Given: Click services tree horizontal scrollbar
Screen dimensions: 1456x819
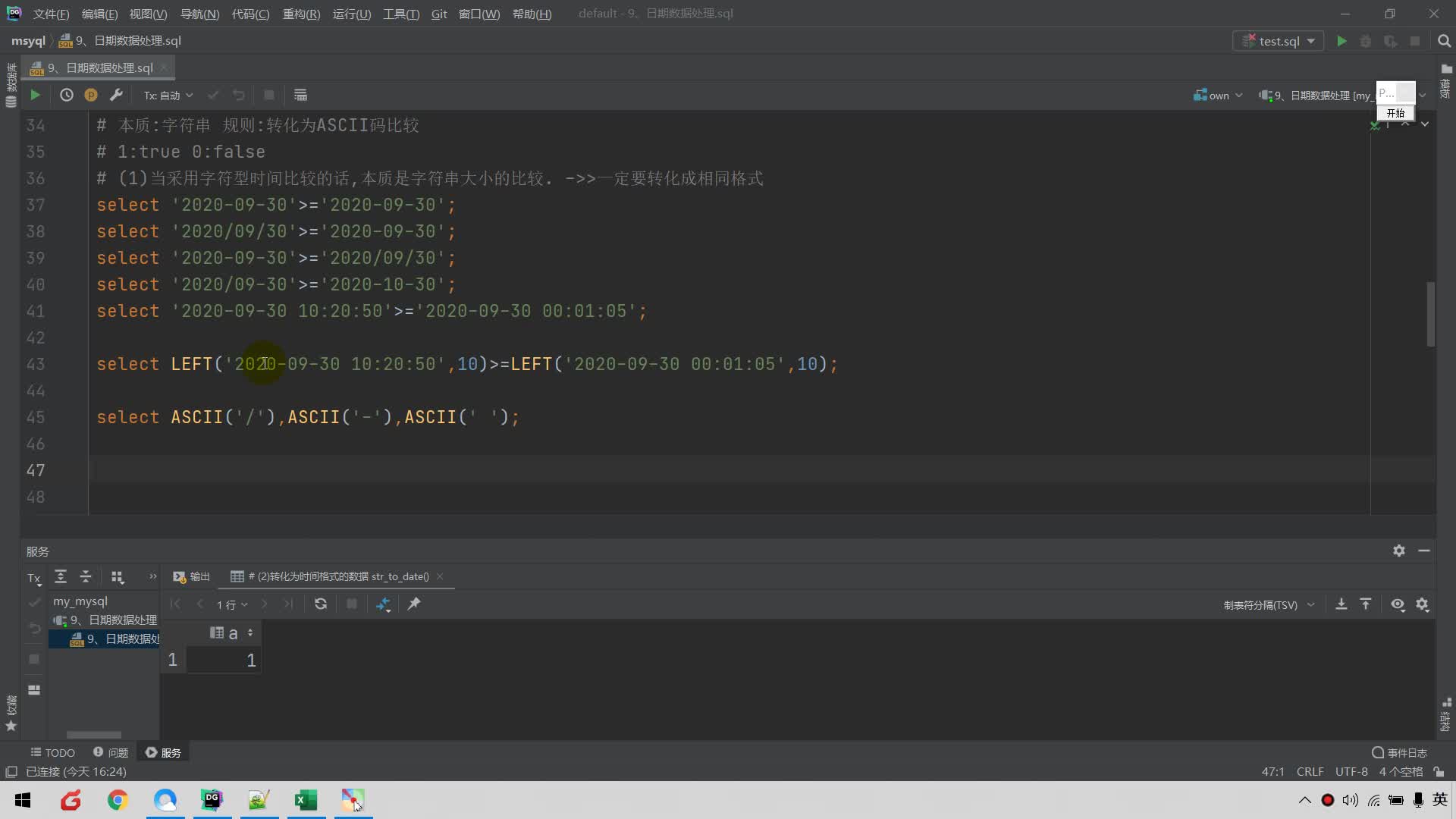Looking at the screenshot, I should tap(94, 735).
